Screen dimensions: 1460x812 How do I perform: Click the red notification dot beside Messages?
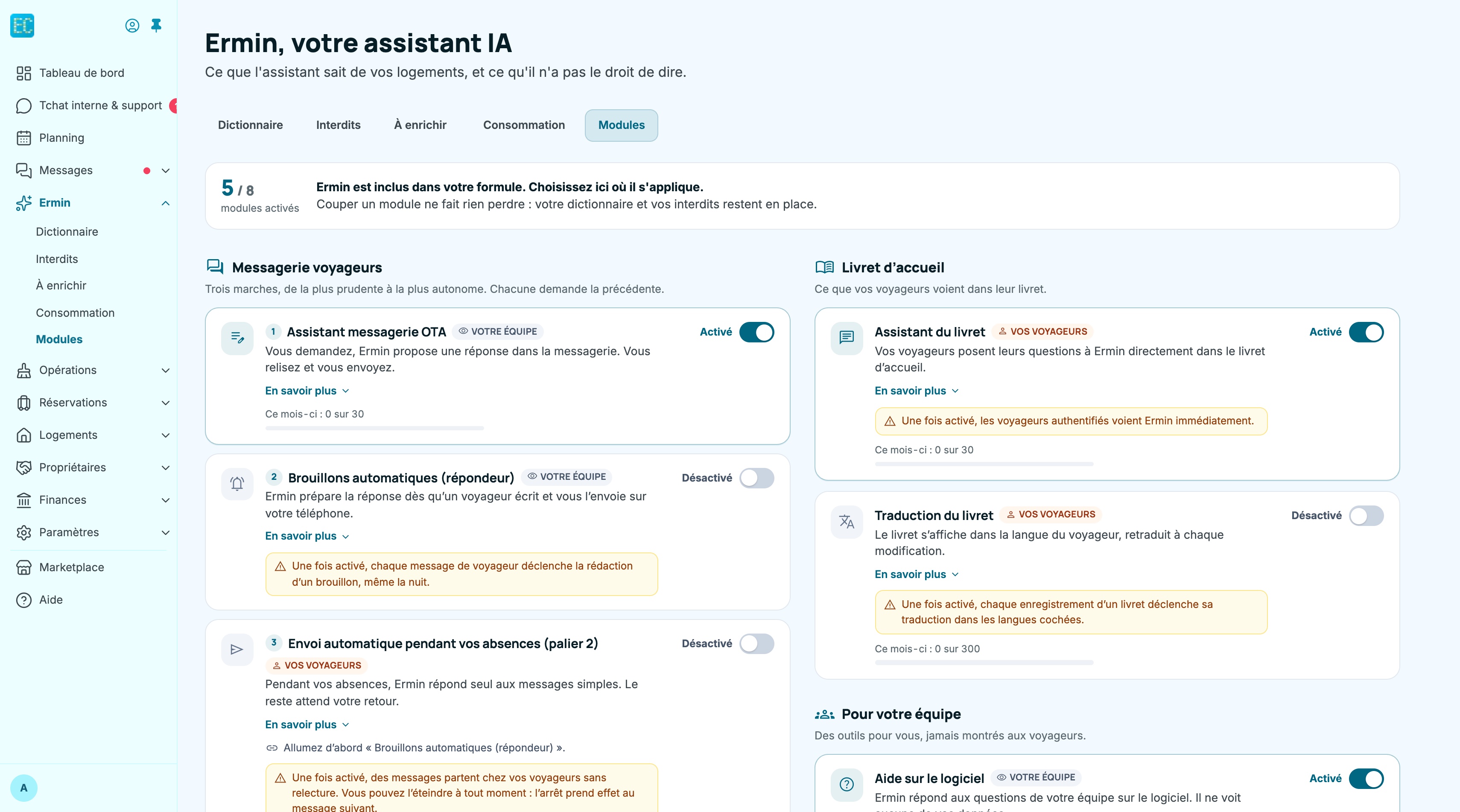click(x=147, y=171)
